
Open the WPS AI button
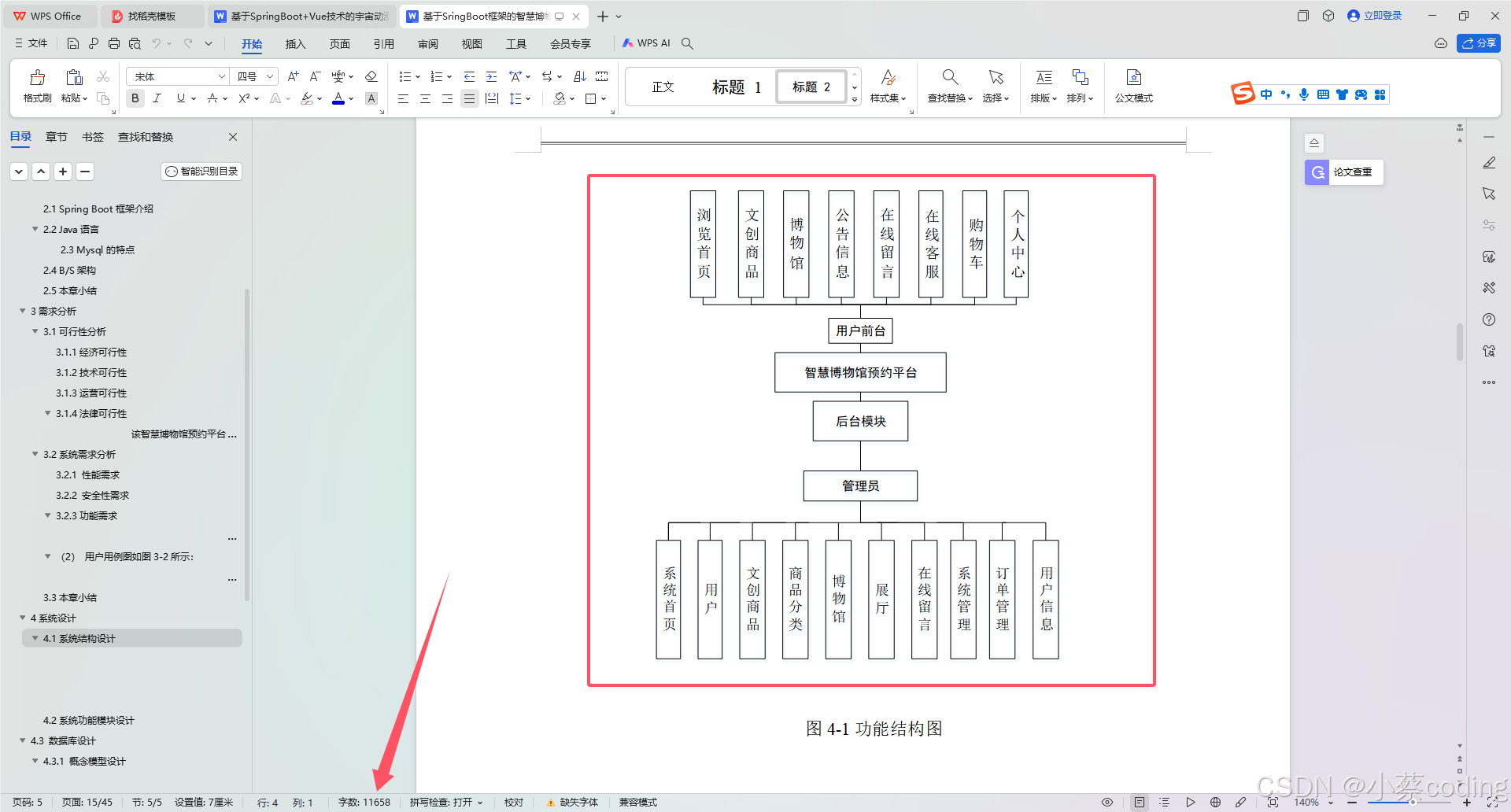pos(646,43)
